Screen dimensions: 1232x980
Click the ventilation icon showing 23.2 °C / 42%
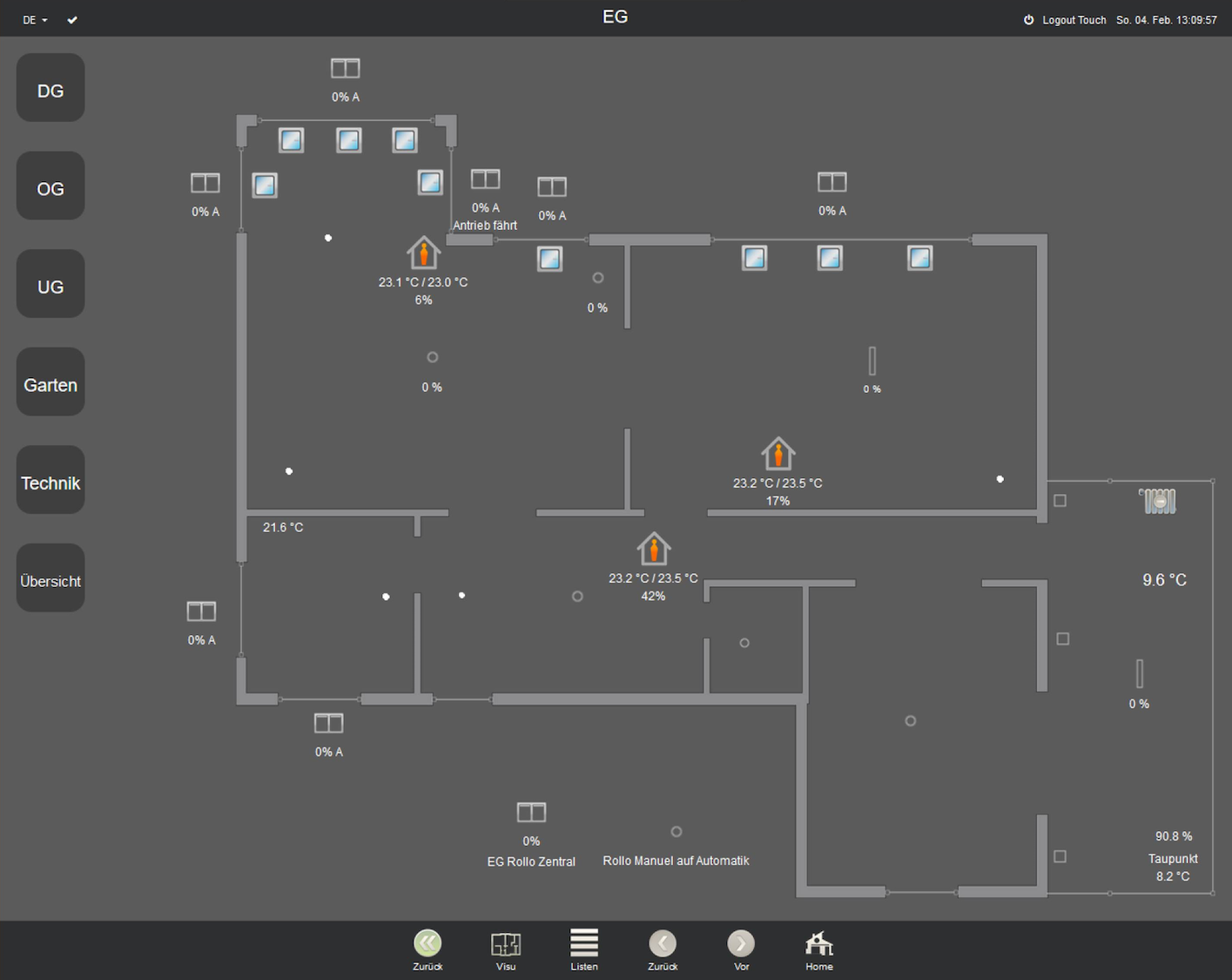pyautogui.click(x=653, y=547)
